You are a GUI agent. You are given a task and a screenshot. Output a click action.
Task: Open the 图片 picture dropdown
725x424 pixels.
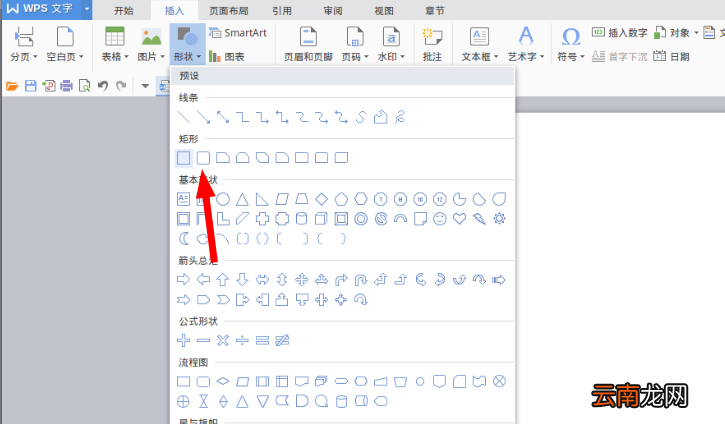tap(151, 44)
